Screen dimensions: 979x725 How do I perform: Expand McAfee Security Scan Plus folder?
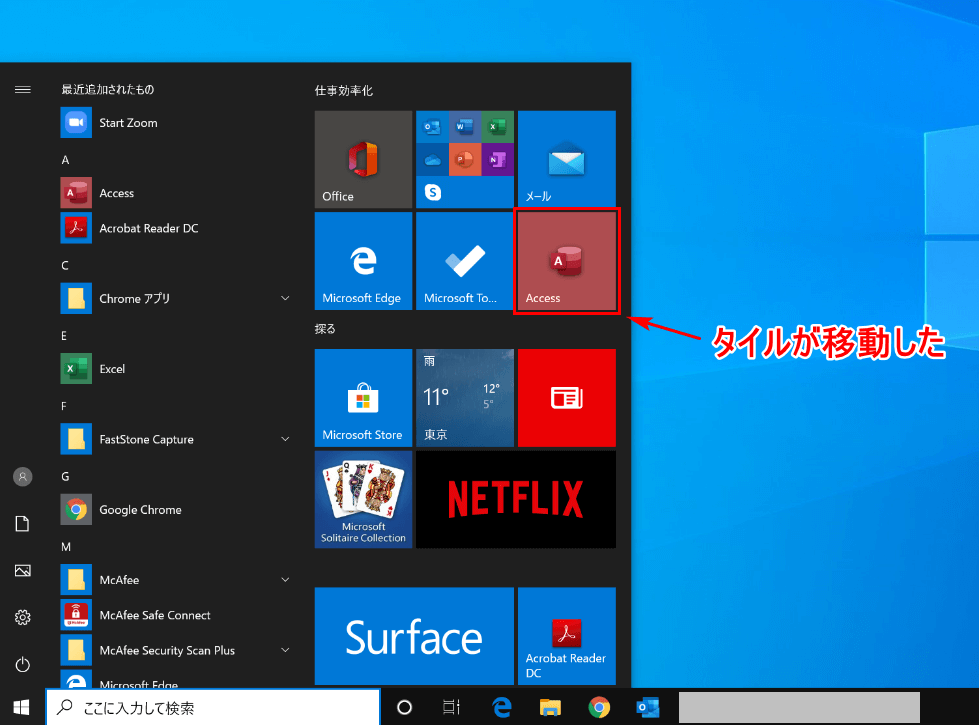(175, 650)
